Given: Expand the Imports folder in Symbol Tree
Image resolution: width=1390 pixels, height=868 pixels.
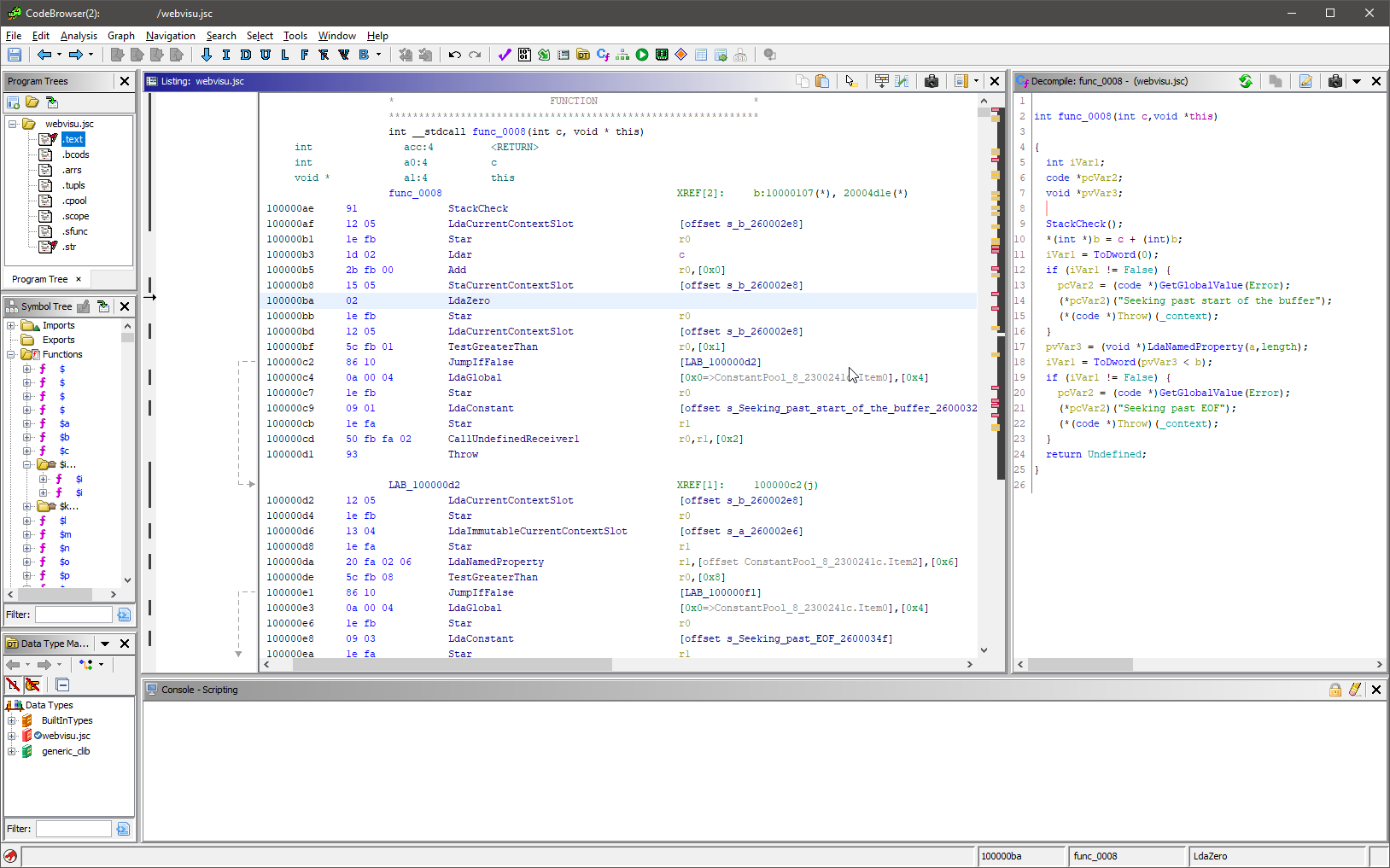Looking at the screenshot, I should (11, 325).
